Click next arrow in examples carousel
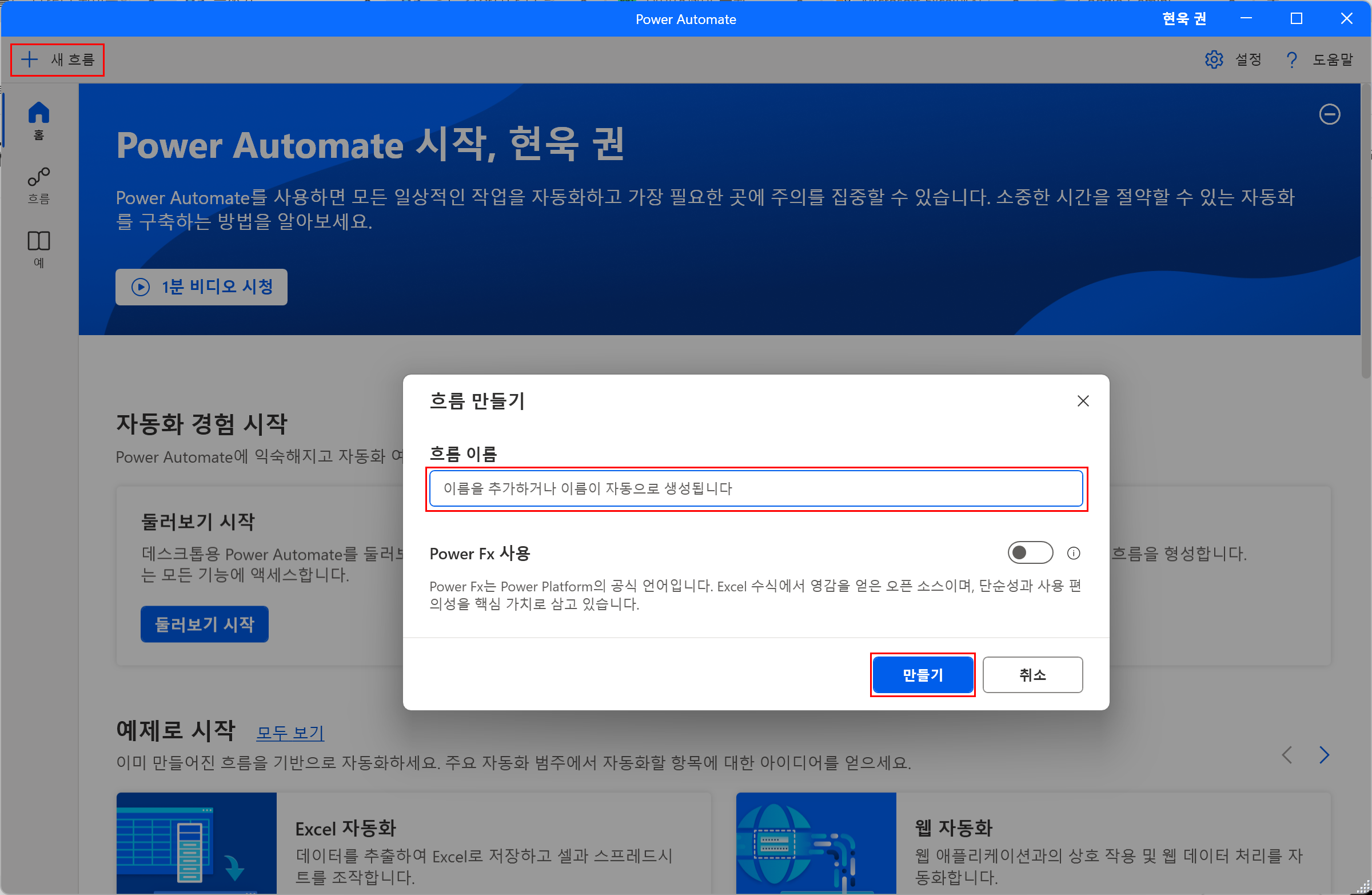Image resolution: width=1372 pixels, height=895 pixels. pyautogui.click(x=1324, y=755)
